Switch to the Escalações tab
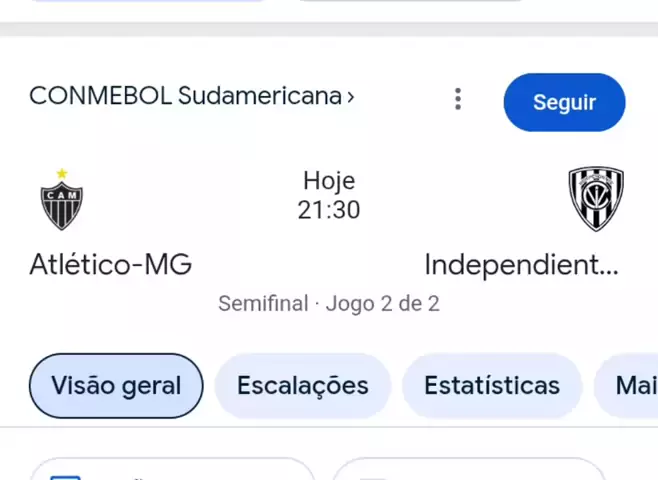Image resolution: width=658 pixels, height=480 pixels. pos(302,386)
